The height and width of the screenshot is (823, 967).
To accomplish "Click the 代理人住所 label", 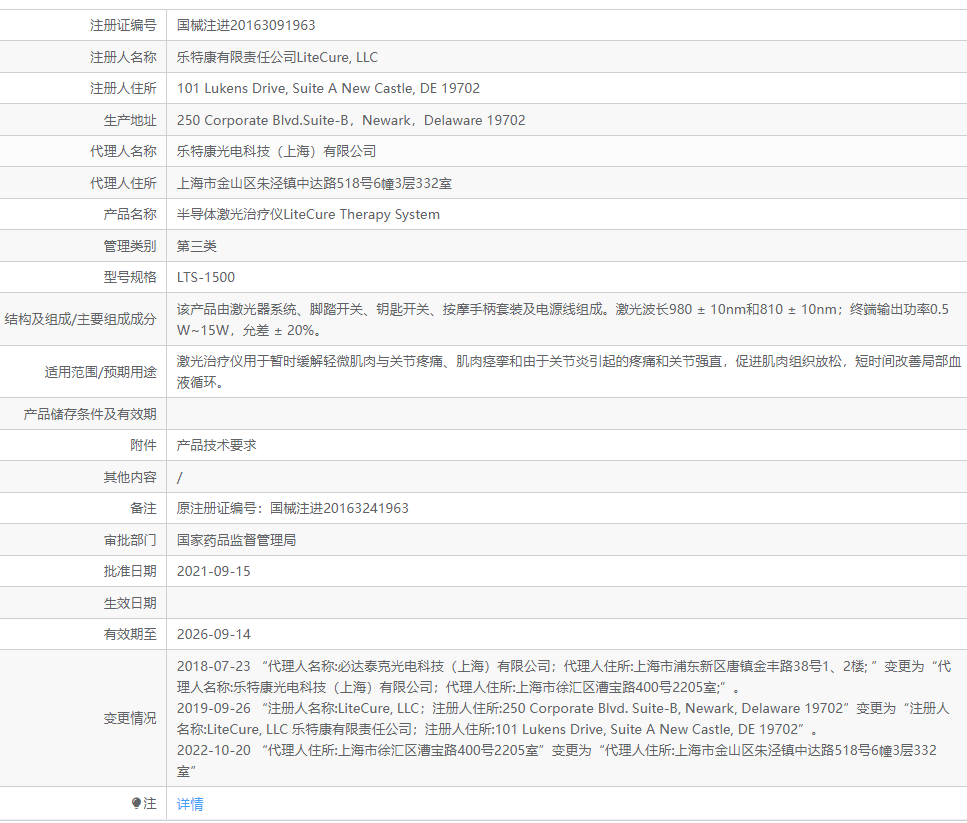I will click(x=123, y=183).
